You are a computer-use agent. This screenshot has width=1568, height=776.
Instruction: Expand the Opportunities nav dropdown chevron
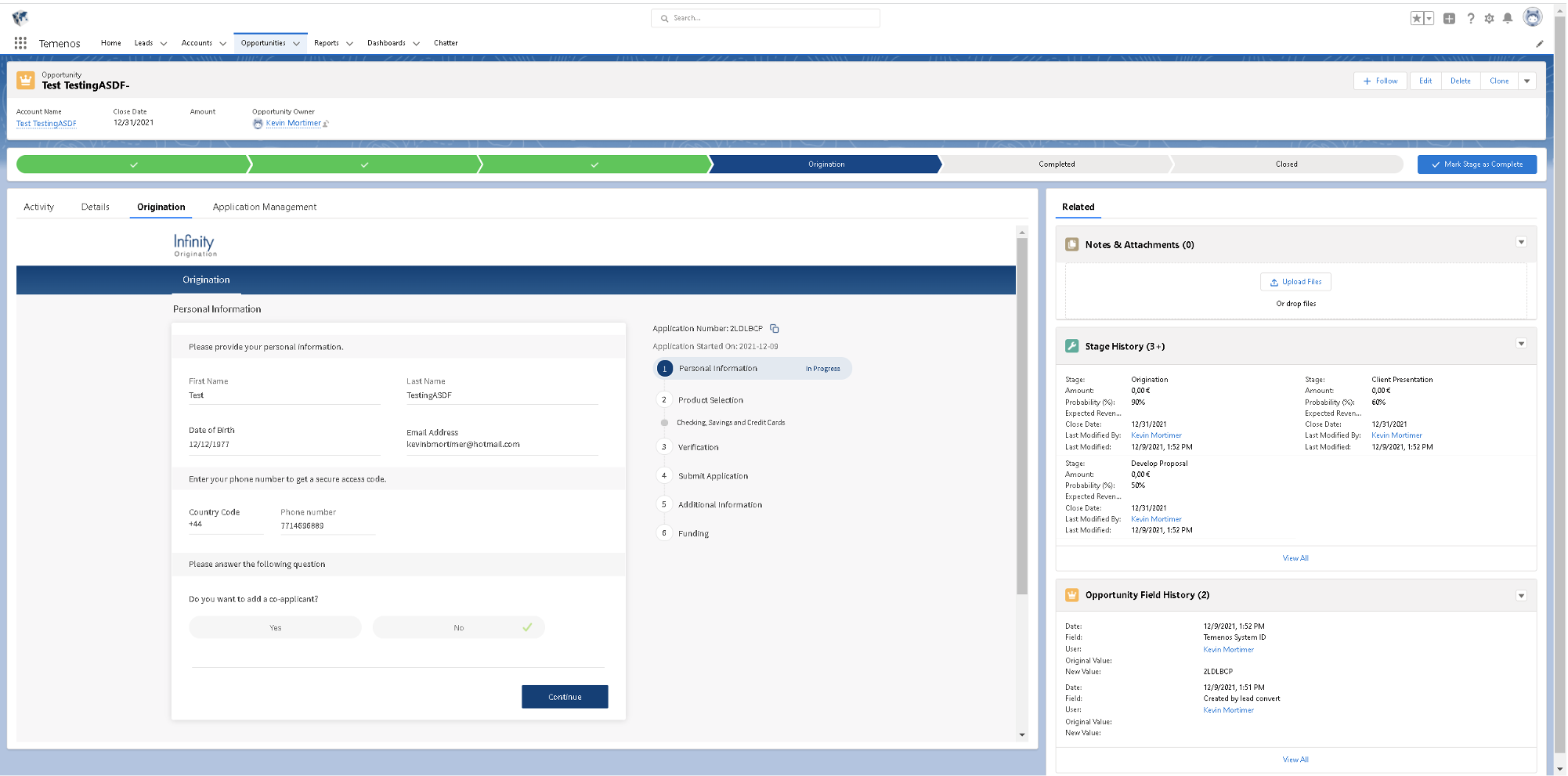tap(297, 44)
